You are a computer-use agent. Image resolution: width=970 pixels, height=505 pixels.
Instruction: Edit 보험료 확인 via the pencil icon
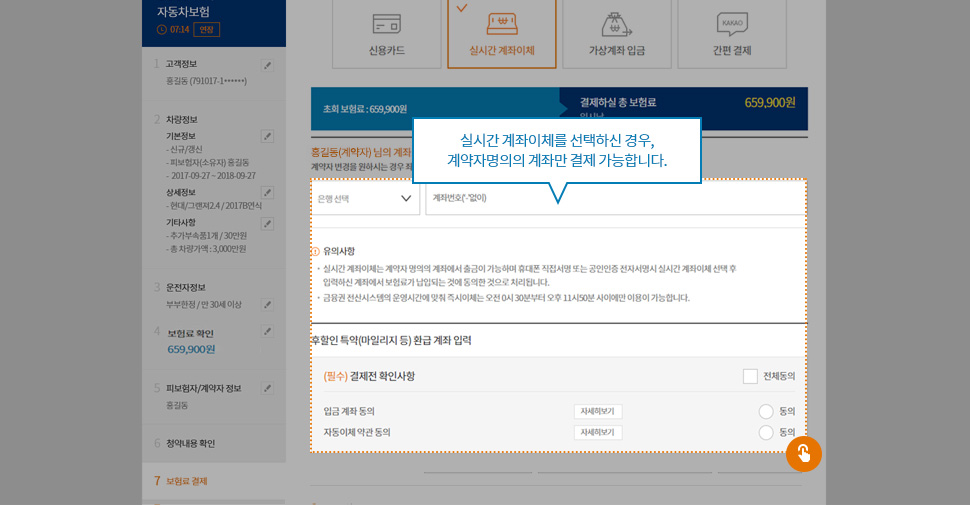tap(267, 332)
